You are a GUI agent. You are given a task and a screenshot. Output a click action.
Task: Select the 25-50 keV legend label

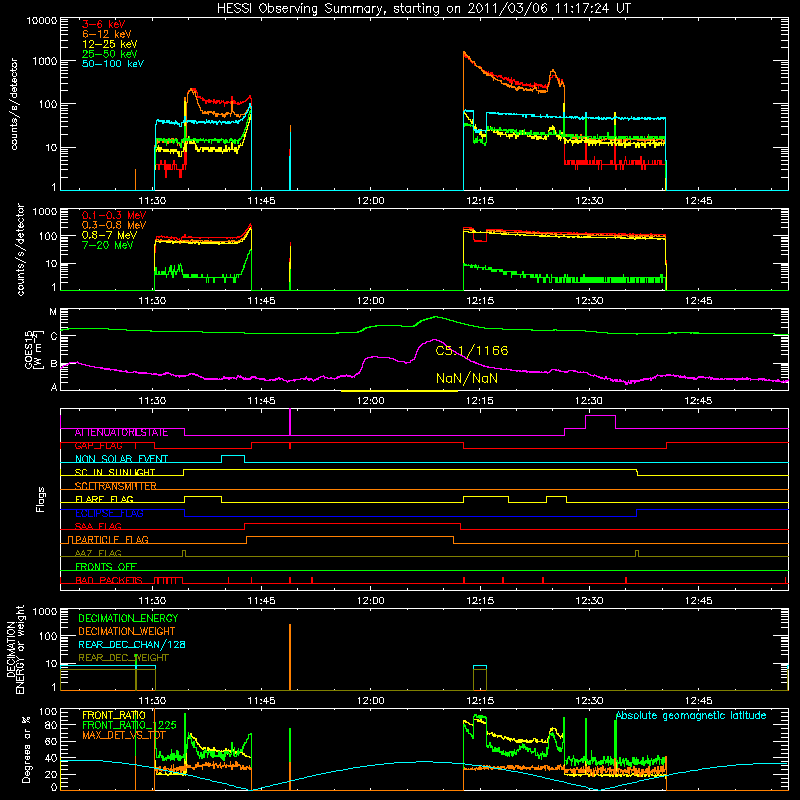pos(110,54)
